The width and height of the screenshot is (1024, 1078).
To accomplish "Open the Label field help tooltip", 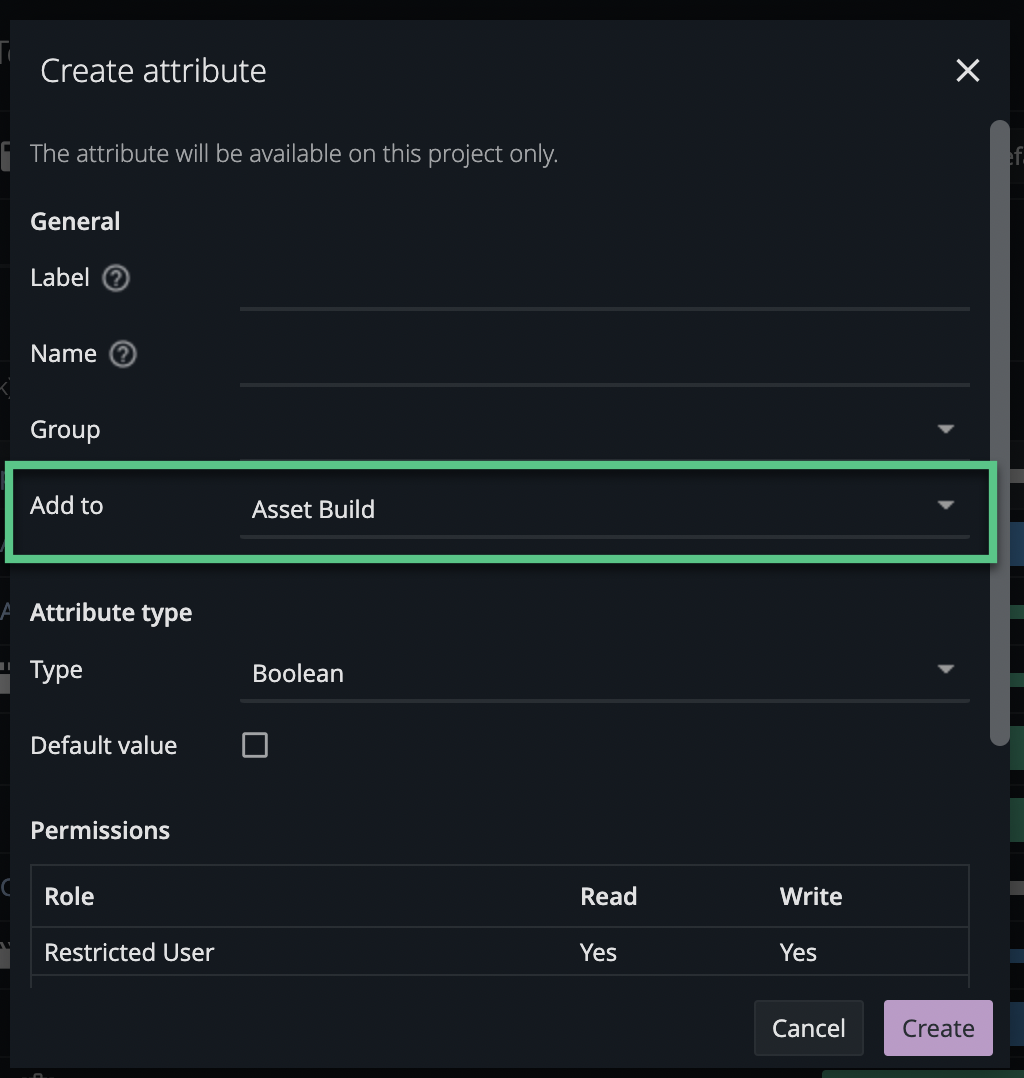I will pyautogui.click(x=115, y=278).
